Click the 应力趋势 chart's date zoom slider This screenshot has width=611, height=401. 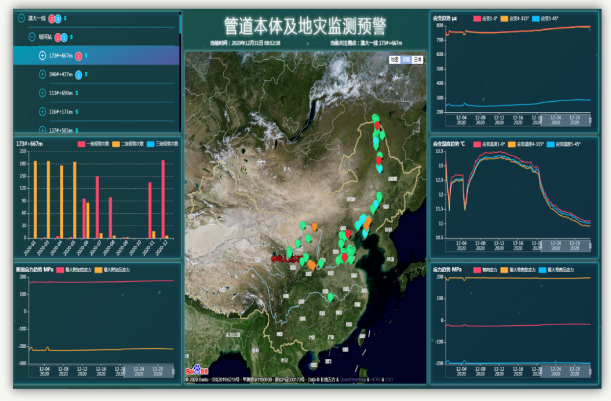pyautogui.click(x=565, y=371)
